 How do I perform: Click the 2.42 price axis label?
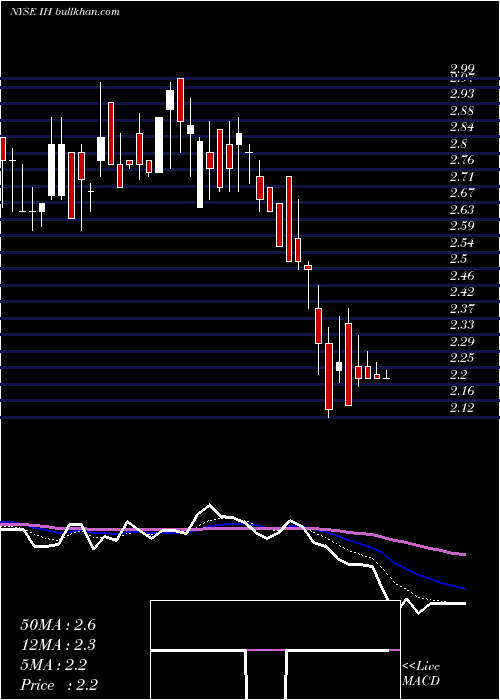click(x=462, y=292)
